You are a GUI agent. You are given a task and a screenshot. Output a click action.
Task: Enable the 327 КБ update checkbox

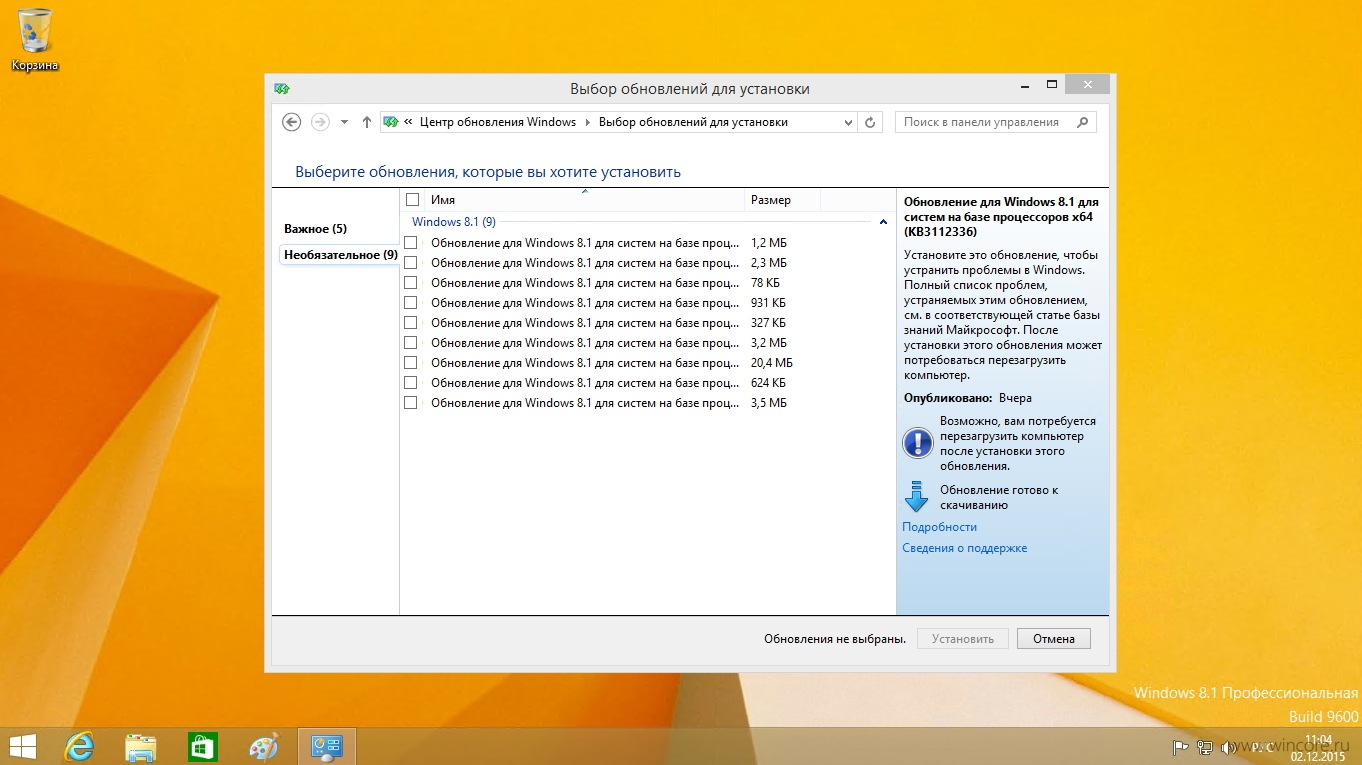410,322
